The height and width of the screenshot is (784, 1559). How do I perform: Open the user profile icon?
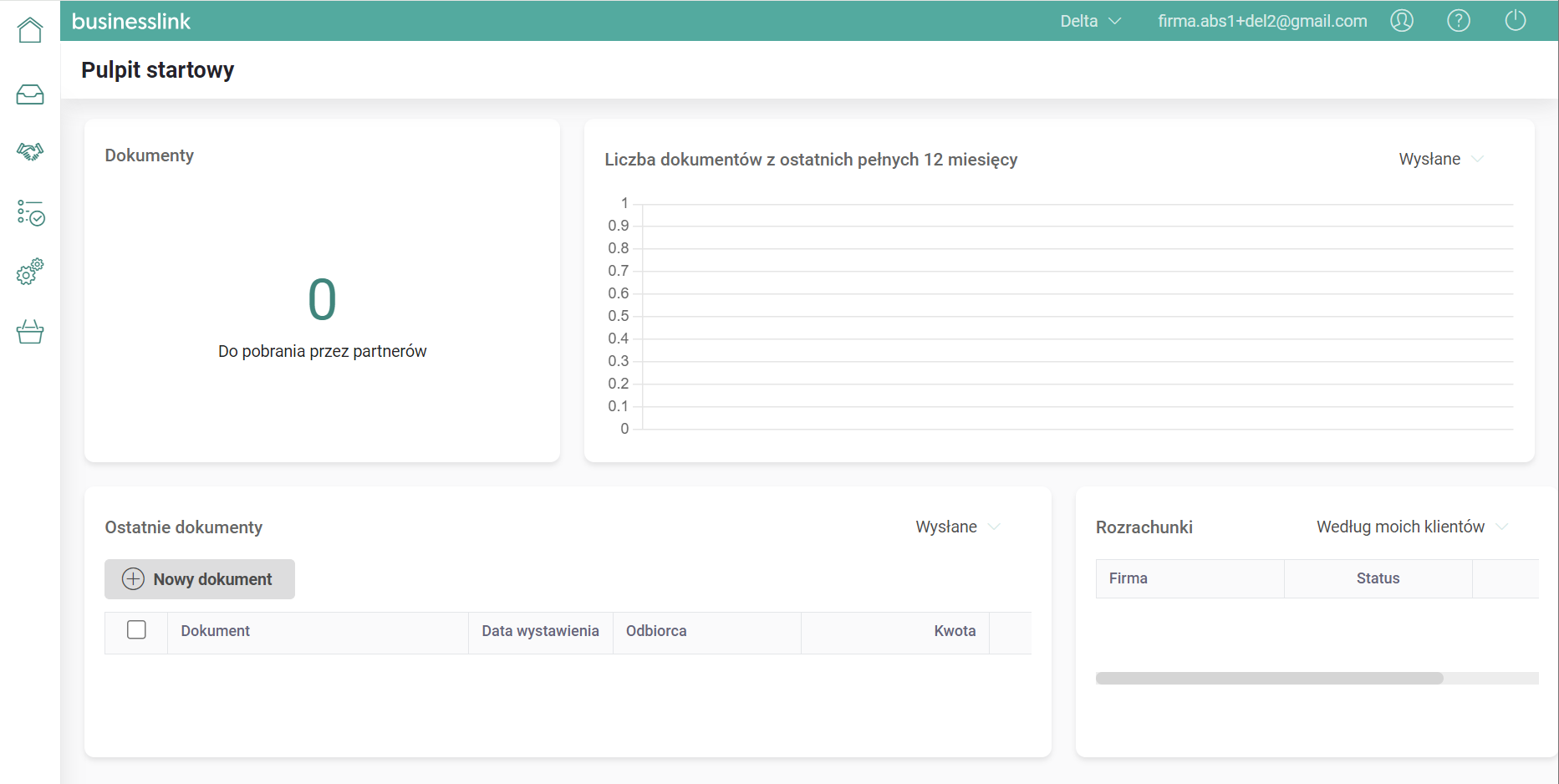click(x=1402, y=21)
